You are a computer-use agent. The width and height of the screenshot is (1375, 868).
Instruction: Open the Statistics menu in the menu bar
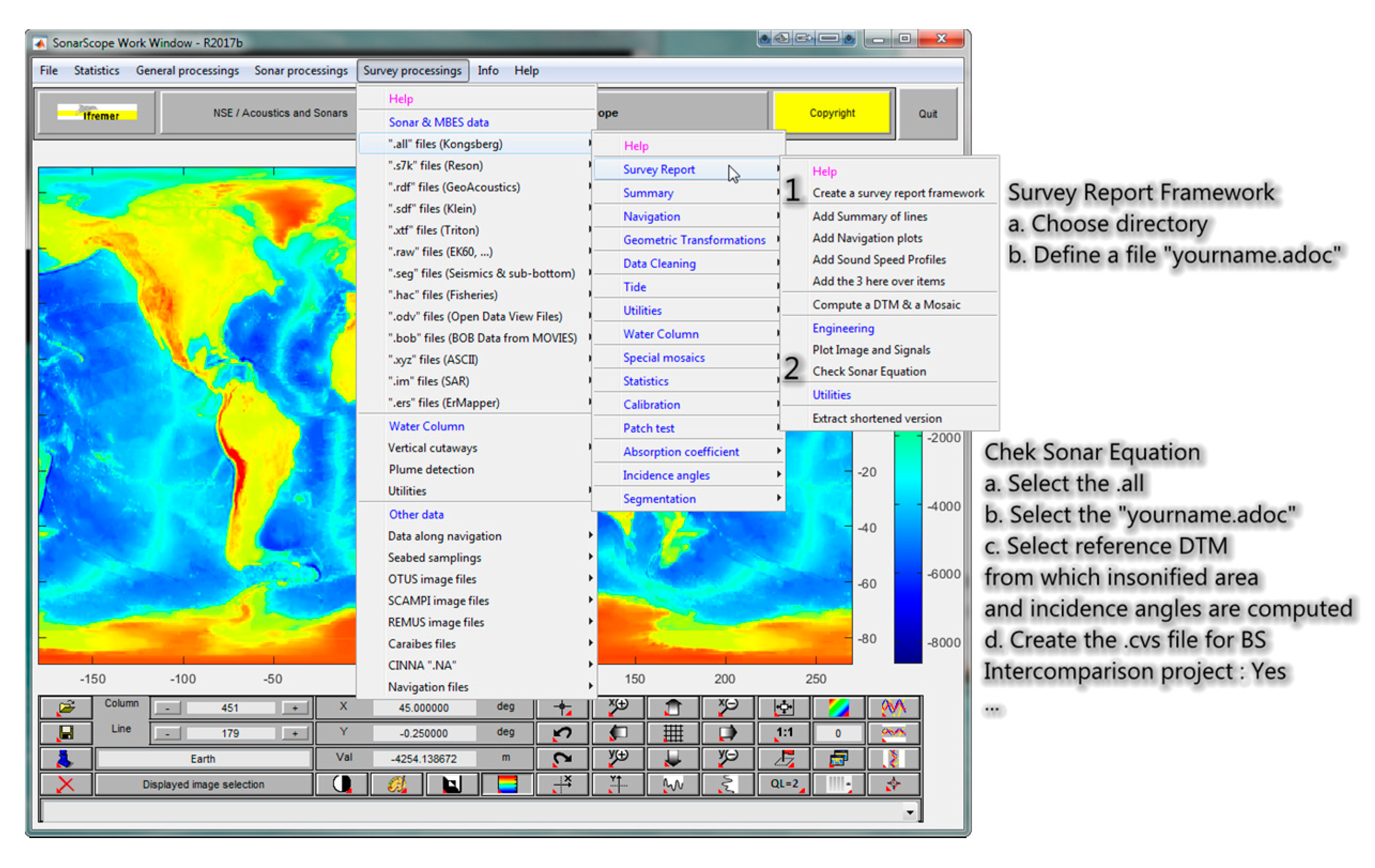[x=96, y=71]
